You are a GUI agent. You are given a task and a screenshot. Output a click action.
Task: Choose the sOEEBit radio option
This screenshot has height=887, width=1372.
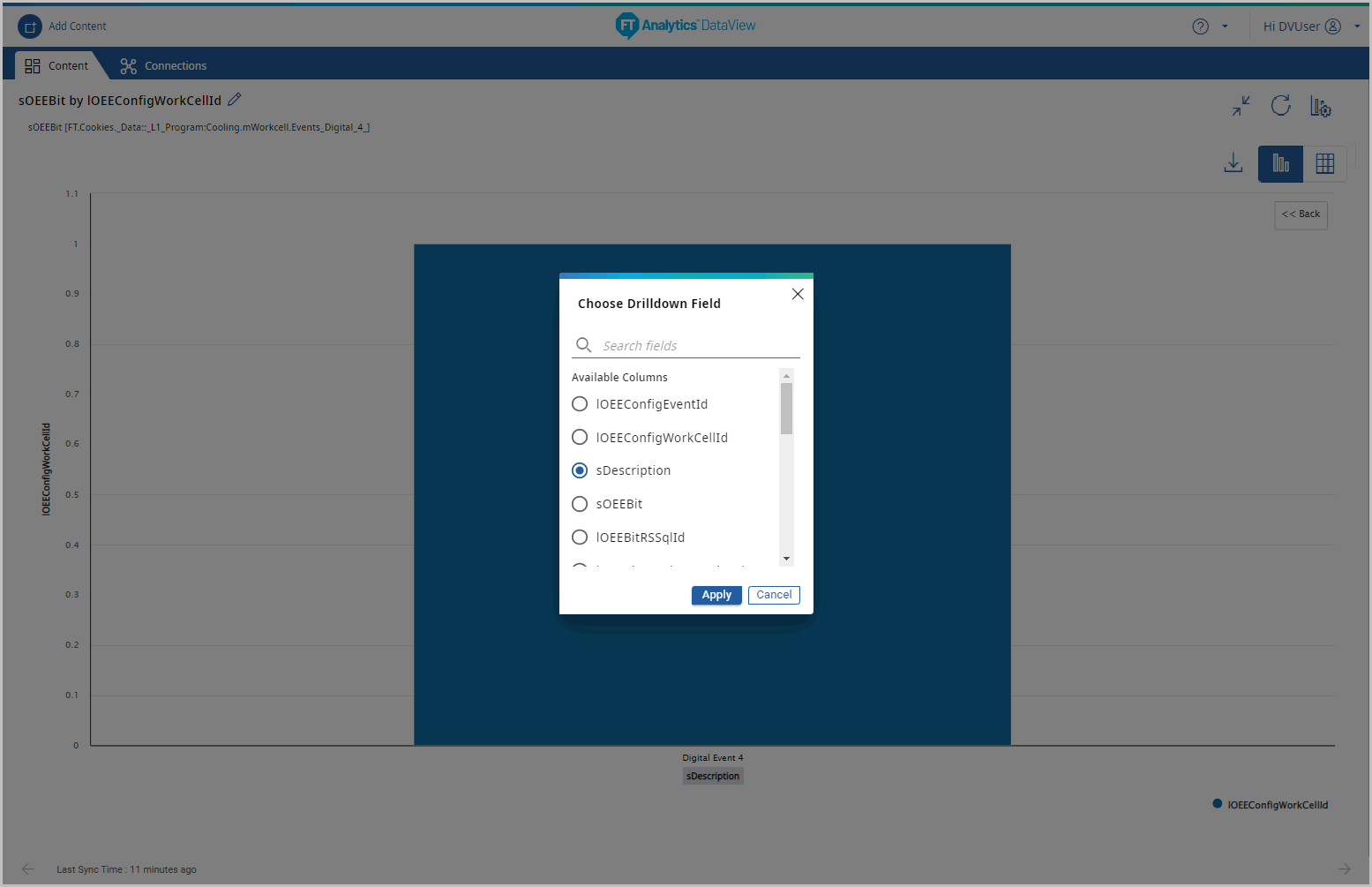pyautogui.click(x=580, y=504)
